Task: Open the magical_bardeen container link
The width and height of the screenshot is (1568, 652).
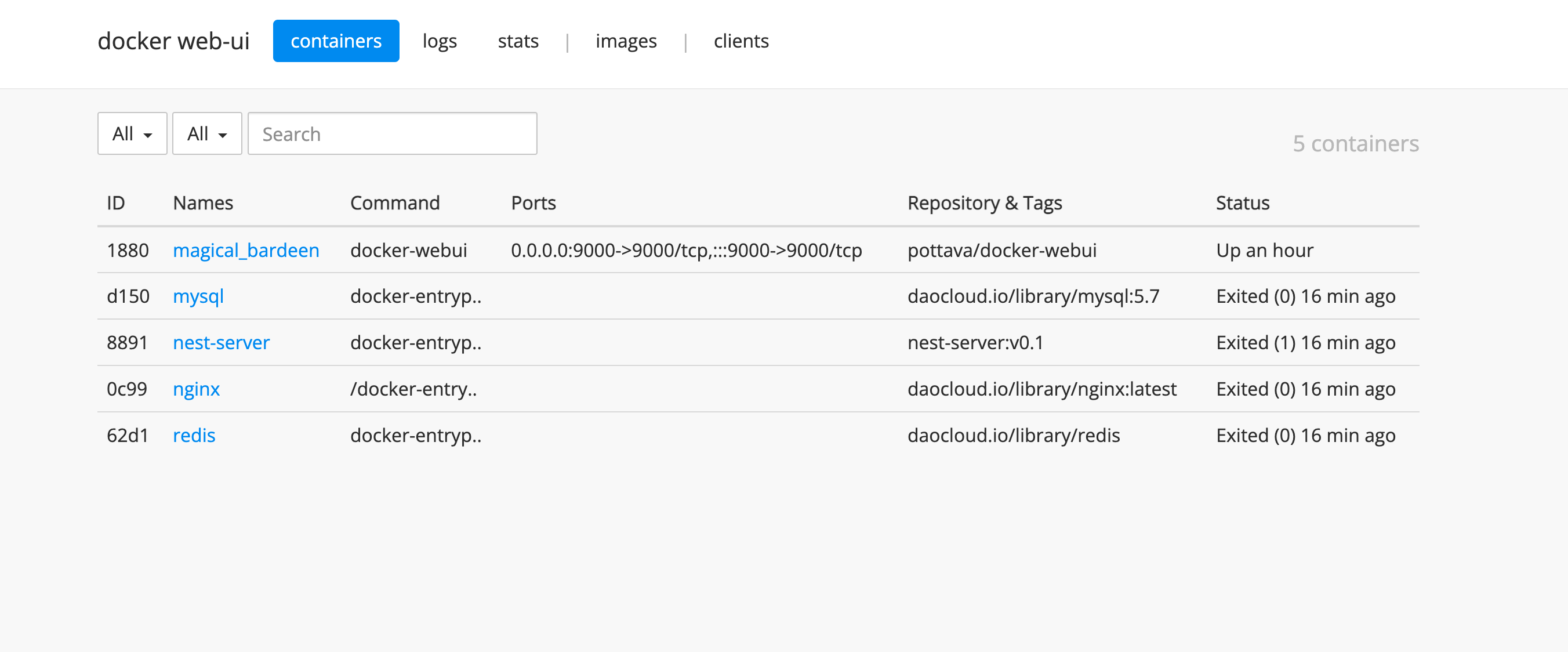Action: point(246,250)
